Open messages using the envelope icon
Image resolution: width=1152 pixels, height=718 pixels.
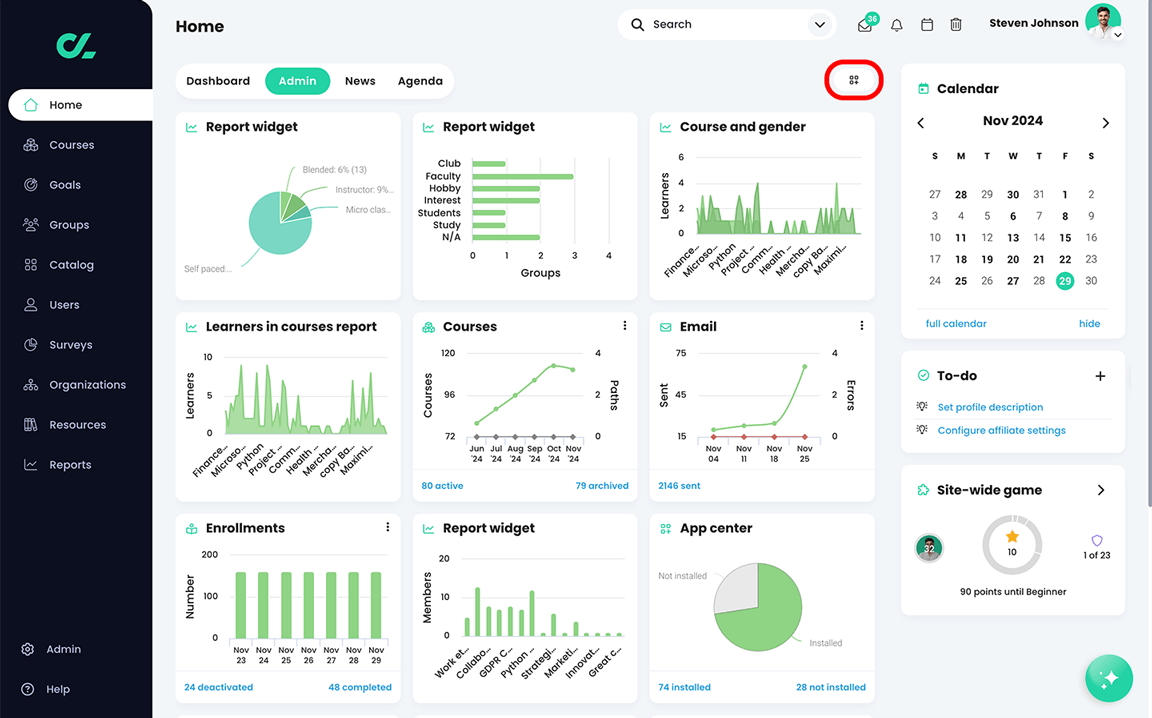click(x=864, y=25)
